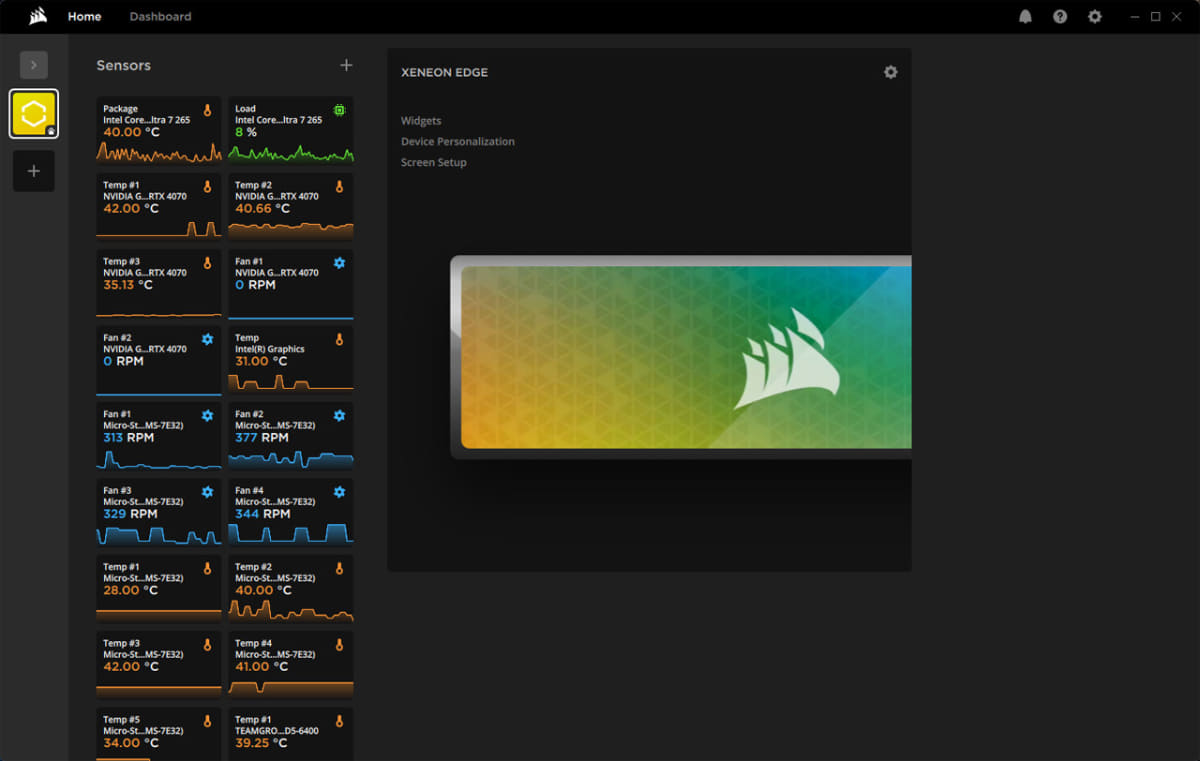Switch to the Home tab
This screenshot has height=761, width=1200.
84,16
